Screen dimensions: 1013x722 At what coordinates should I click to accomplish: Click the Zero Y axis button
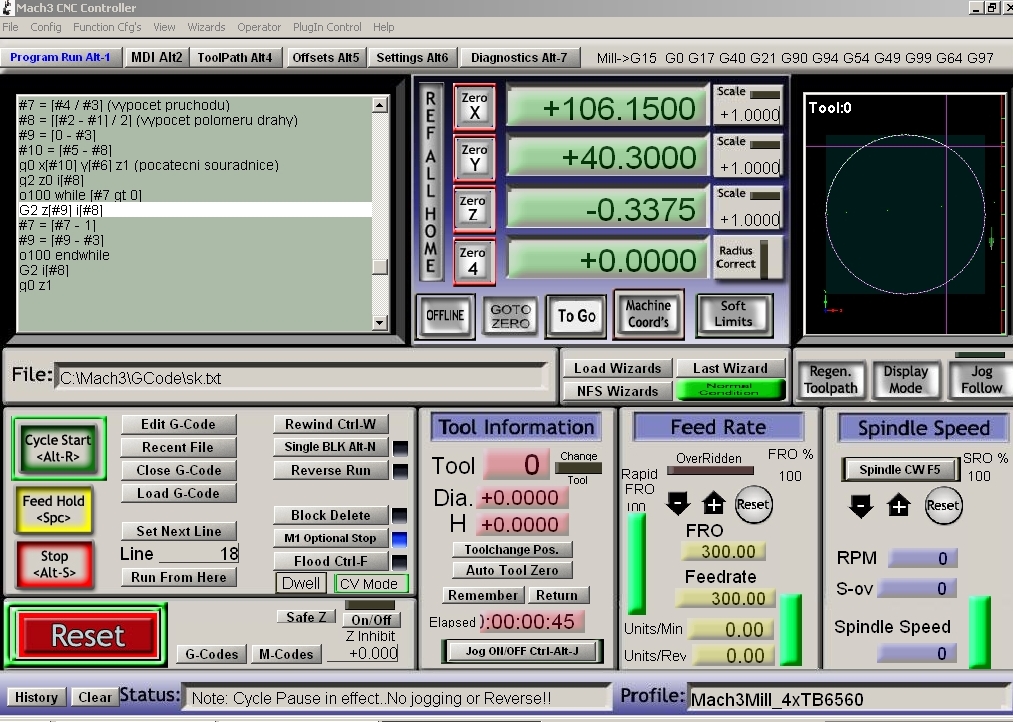(474, 157)
